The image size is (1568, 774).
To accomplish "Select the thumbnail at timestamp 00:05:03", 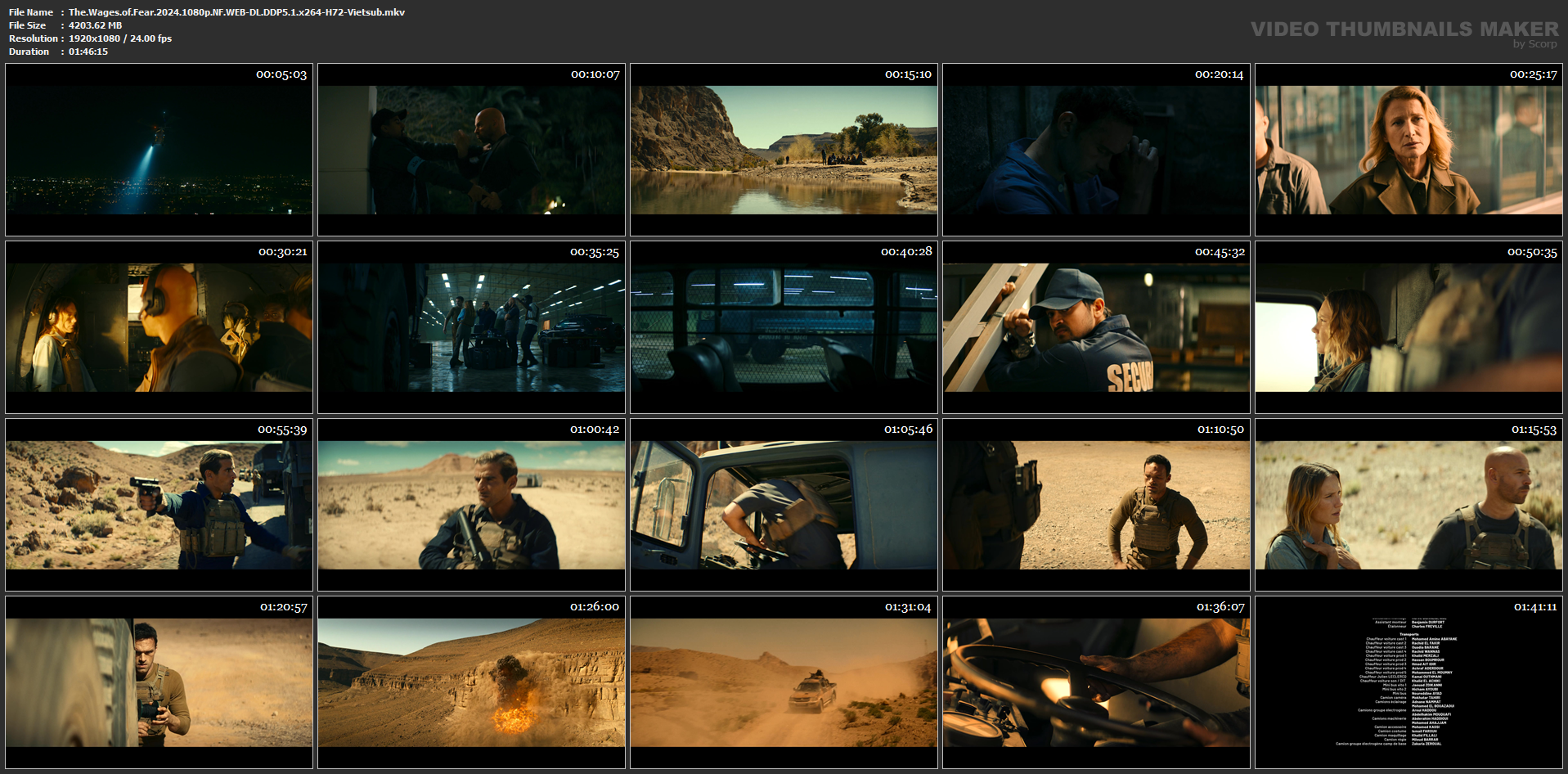I will pyautogui.click(x=159, y=150).
